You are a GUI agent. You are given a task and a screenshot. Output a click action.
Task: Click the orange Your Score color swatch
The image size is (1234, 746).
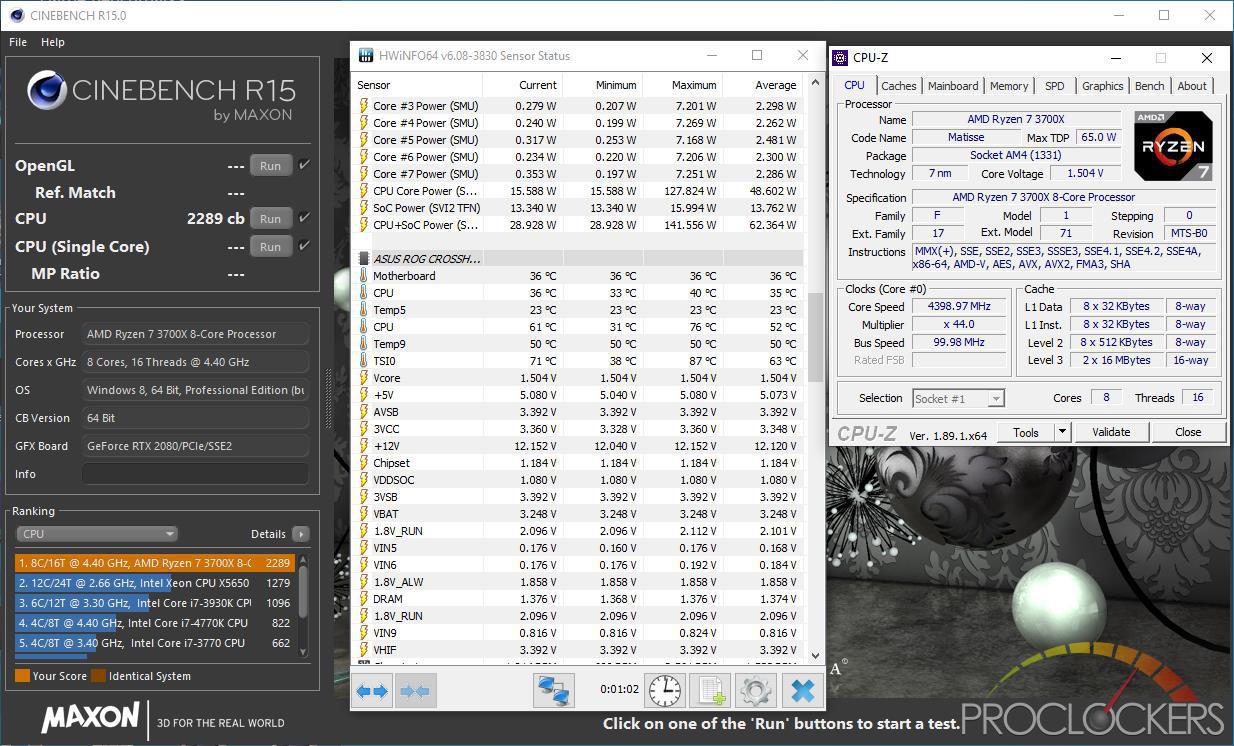[22, 676]
